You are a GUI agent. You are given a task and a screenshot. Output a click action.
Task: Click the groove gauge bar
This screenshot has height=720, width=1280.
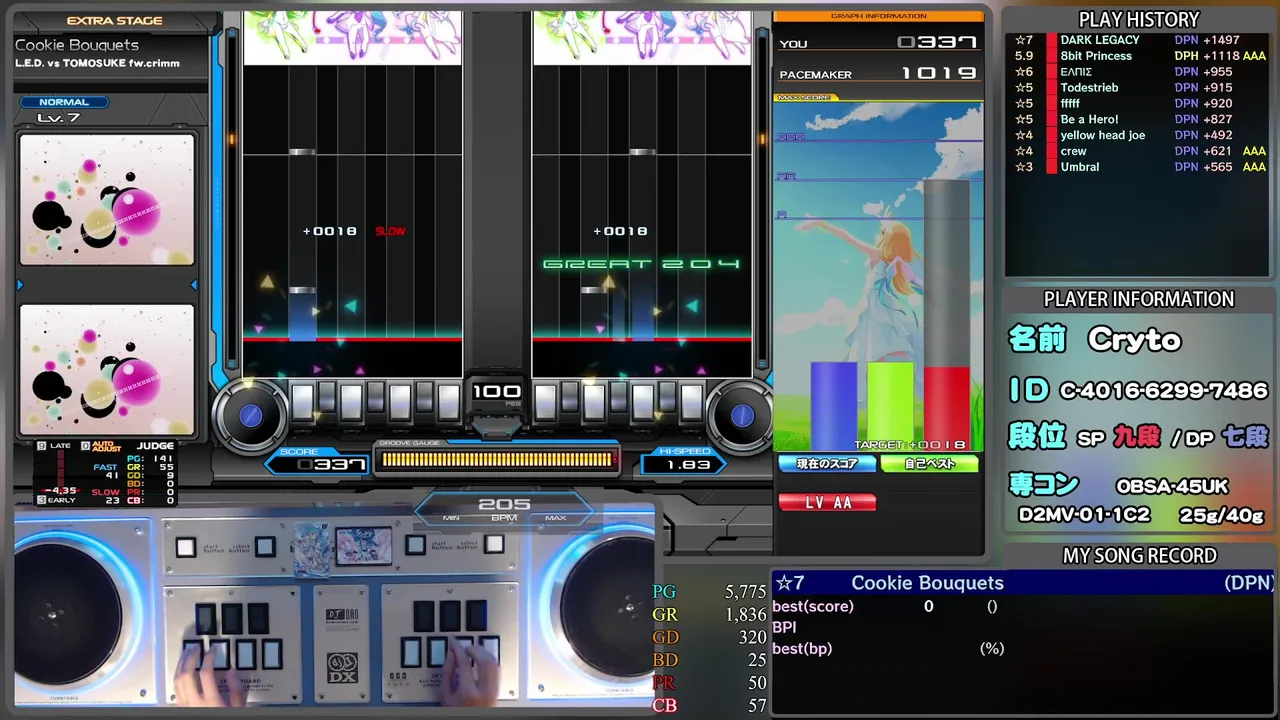497,460
